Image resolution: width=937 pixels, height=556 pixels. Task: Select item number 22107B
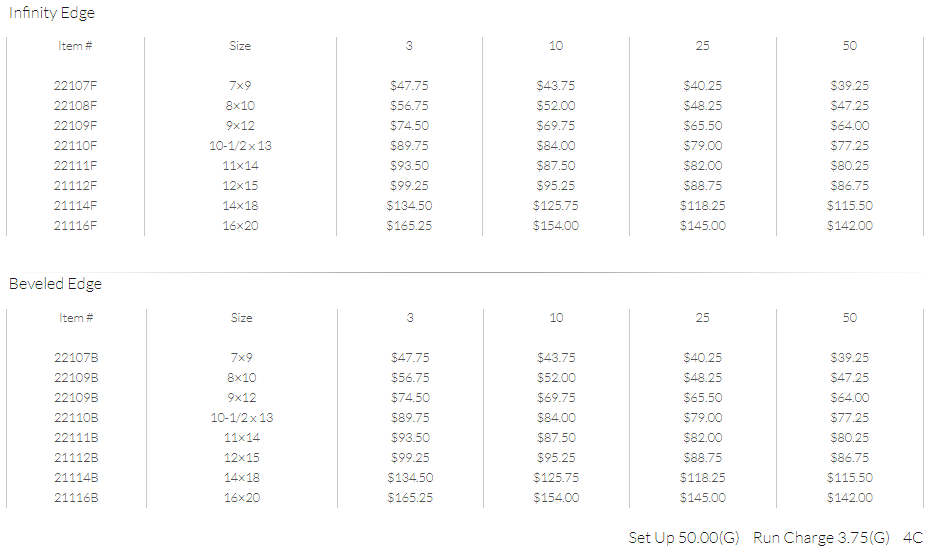coord(76,358)
